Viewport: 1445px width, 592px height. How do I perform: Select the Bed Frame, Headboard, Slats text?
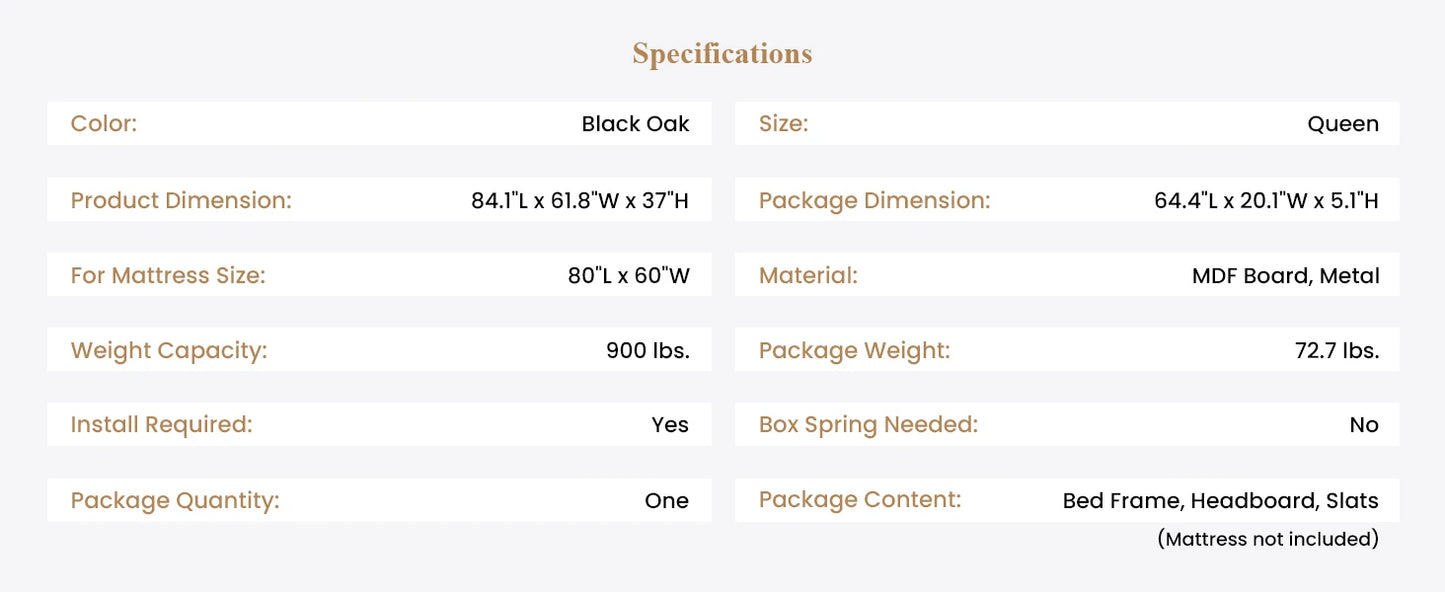pyautogui.click(x=1220, y=501)
